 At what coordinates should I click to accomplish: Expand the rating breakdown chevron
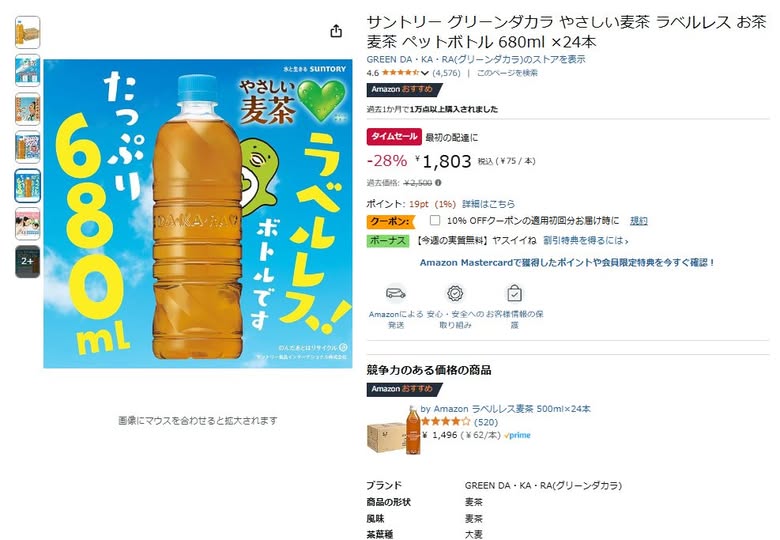click(x=424, y=73)
